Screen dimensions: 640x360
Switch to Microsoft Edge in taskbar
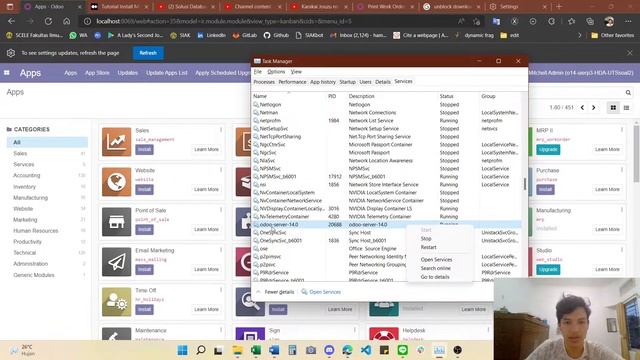[347, 350]
